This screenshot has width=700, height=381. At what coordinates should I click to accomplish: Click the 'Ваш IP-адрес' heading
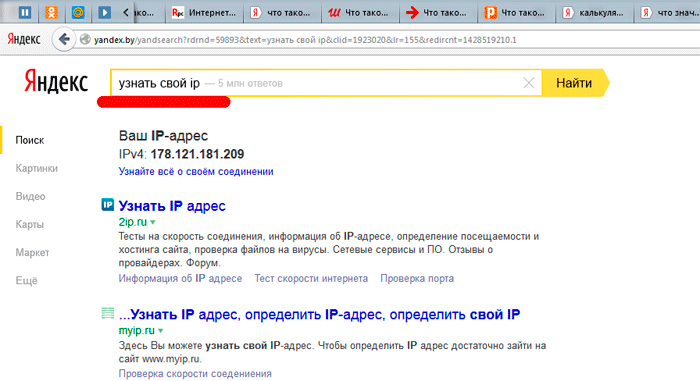[163, 136]
